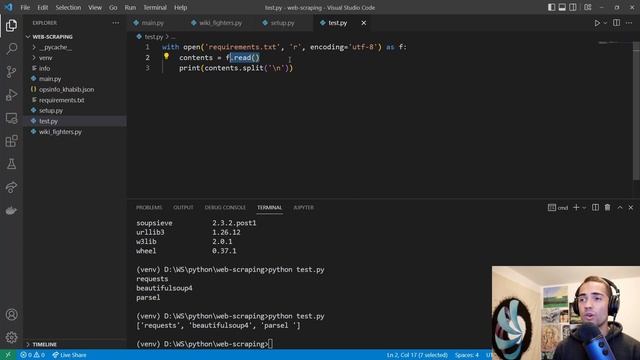Switch to the main.py editor tab
The width and height of the screenshot is (640, 360).
[153, 23]
